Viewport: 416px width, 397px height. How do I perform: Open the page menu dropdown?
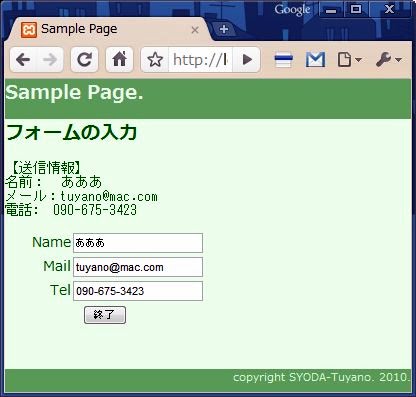[349, 60]
